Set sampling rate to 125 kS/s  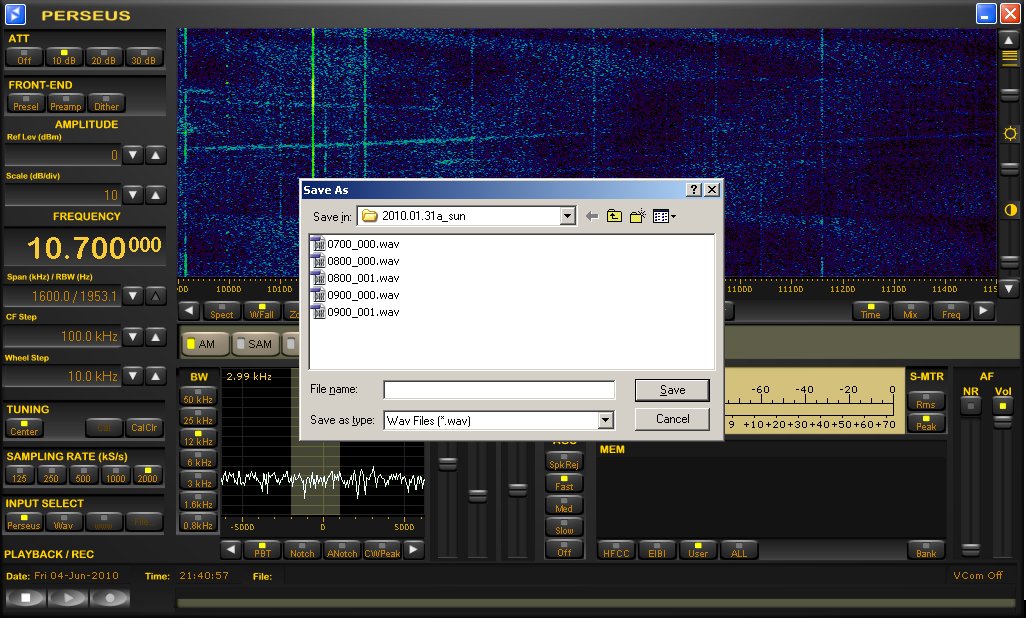tap(20, 475)
